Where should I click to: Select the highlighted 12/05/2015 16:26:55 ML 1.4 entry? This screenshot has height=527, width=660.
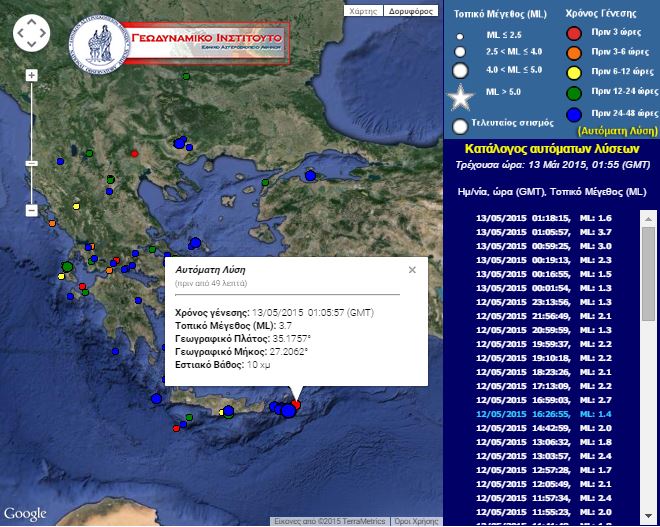(x=543, y=414)
